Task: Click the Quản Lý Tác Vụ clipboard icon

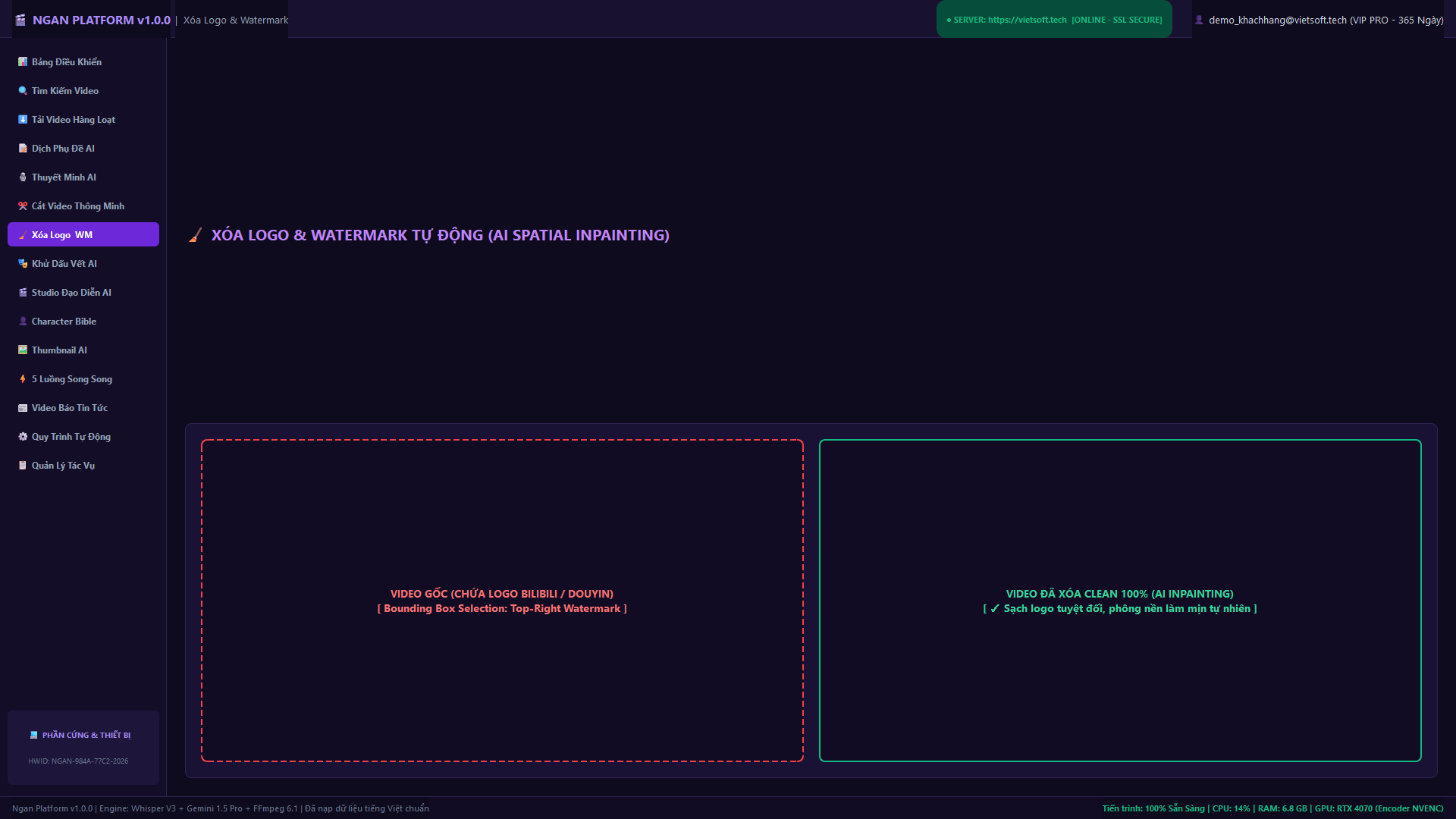Action: [x=23, y=466]
